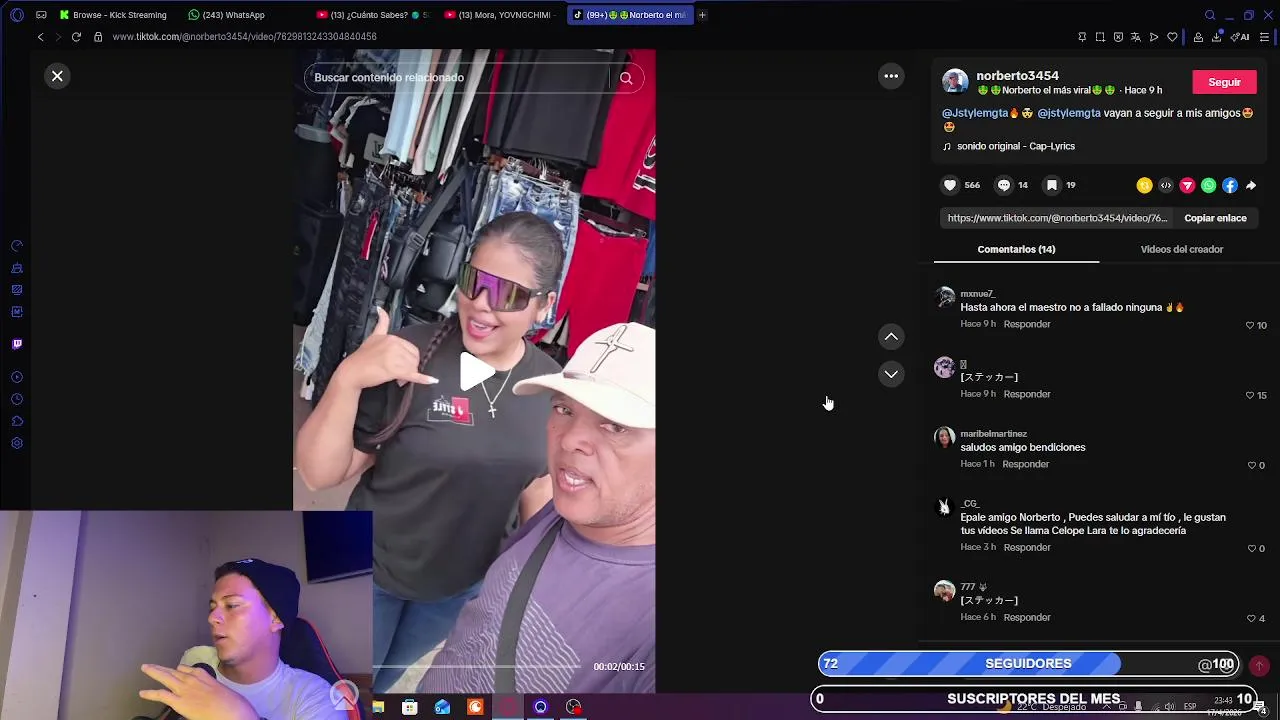Copy video link with Copiar enlace

[1215, 218]
